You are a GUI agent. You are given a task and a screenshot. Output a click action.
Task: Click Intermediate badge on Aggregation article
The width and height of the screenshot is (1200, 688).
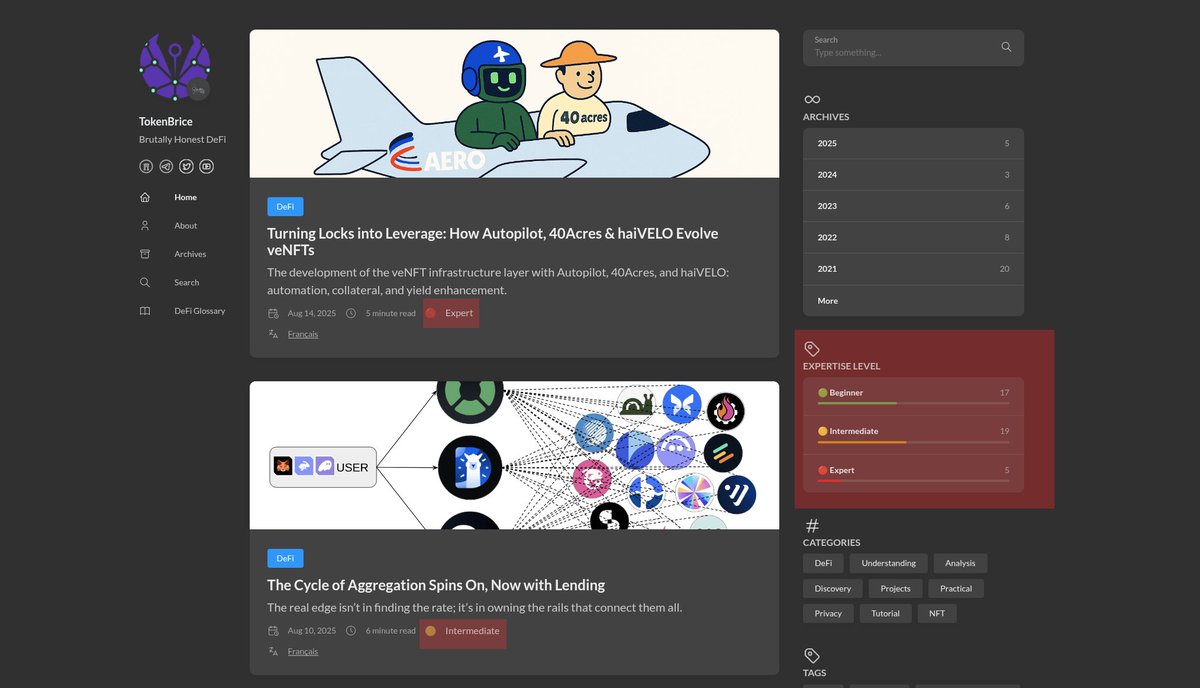point(463,631)
